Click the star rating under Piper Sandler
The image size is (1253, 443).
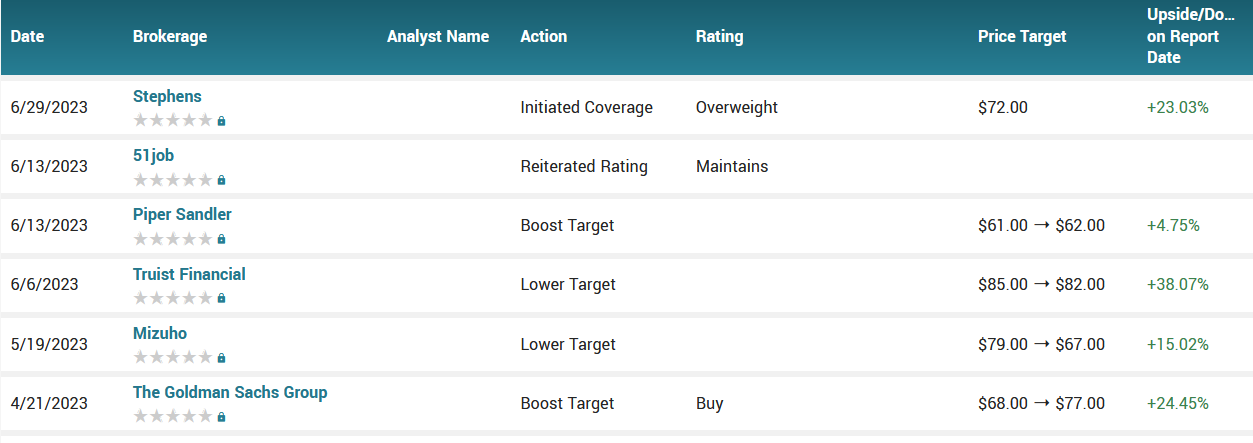(173, 240)
